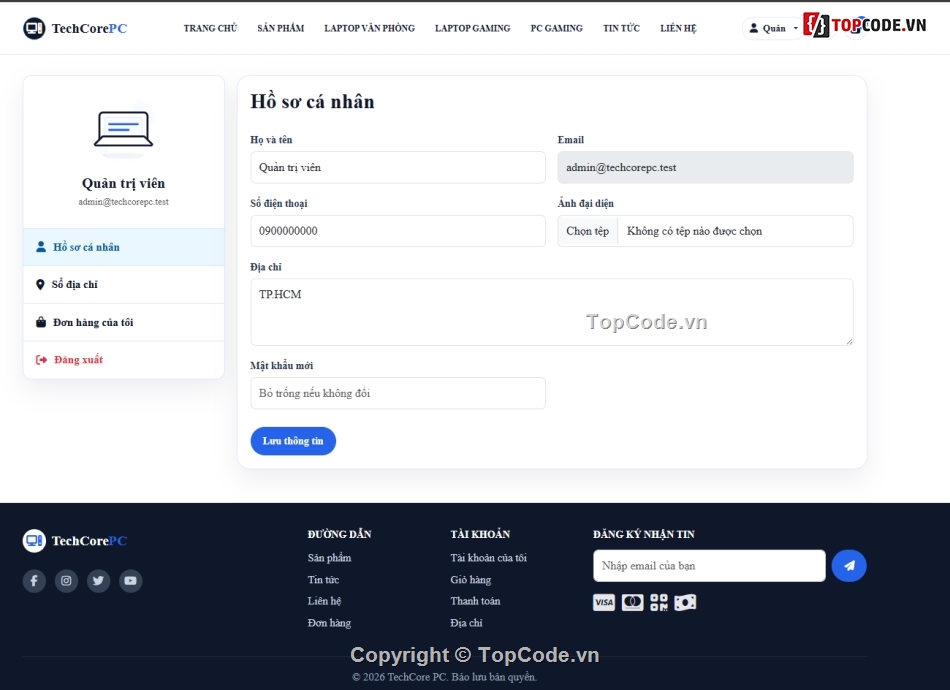Viewport: 950px width, 690px height.
Task: Click the person icon beside Hồ sơ cá nhân
Action: (x=41, y=247)
